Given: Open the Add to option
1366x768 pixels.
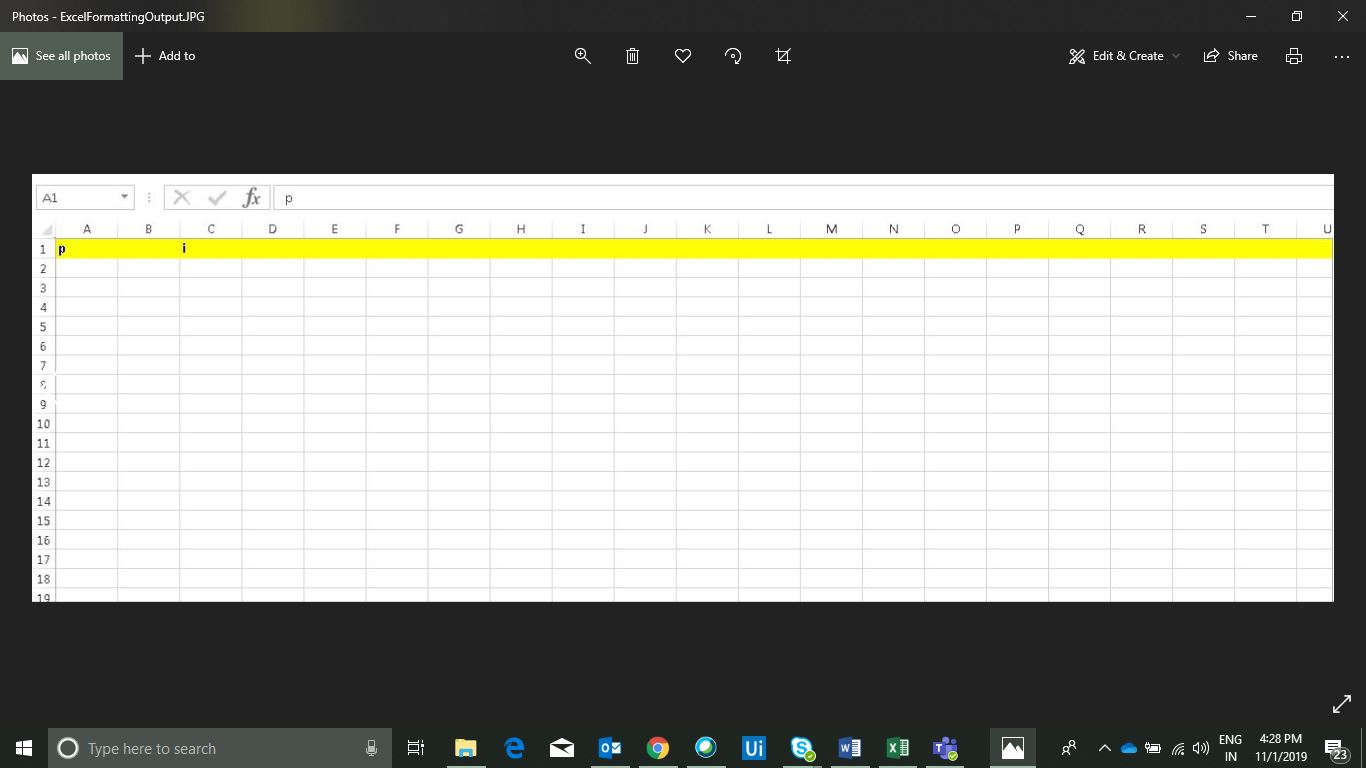Looking at the screenshot, I should (165, 56).
